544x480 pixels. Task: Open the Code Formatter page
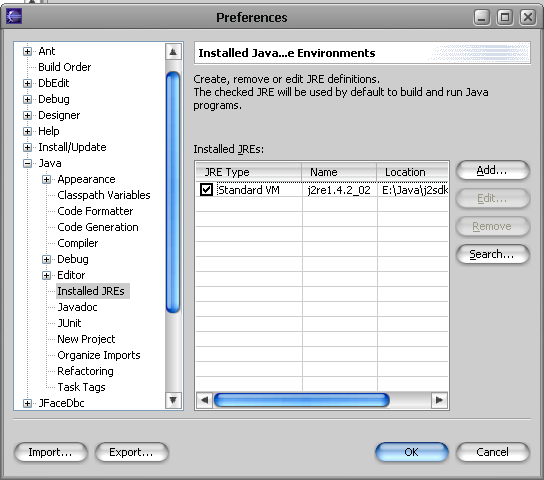[x=95, y=211]
